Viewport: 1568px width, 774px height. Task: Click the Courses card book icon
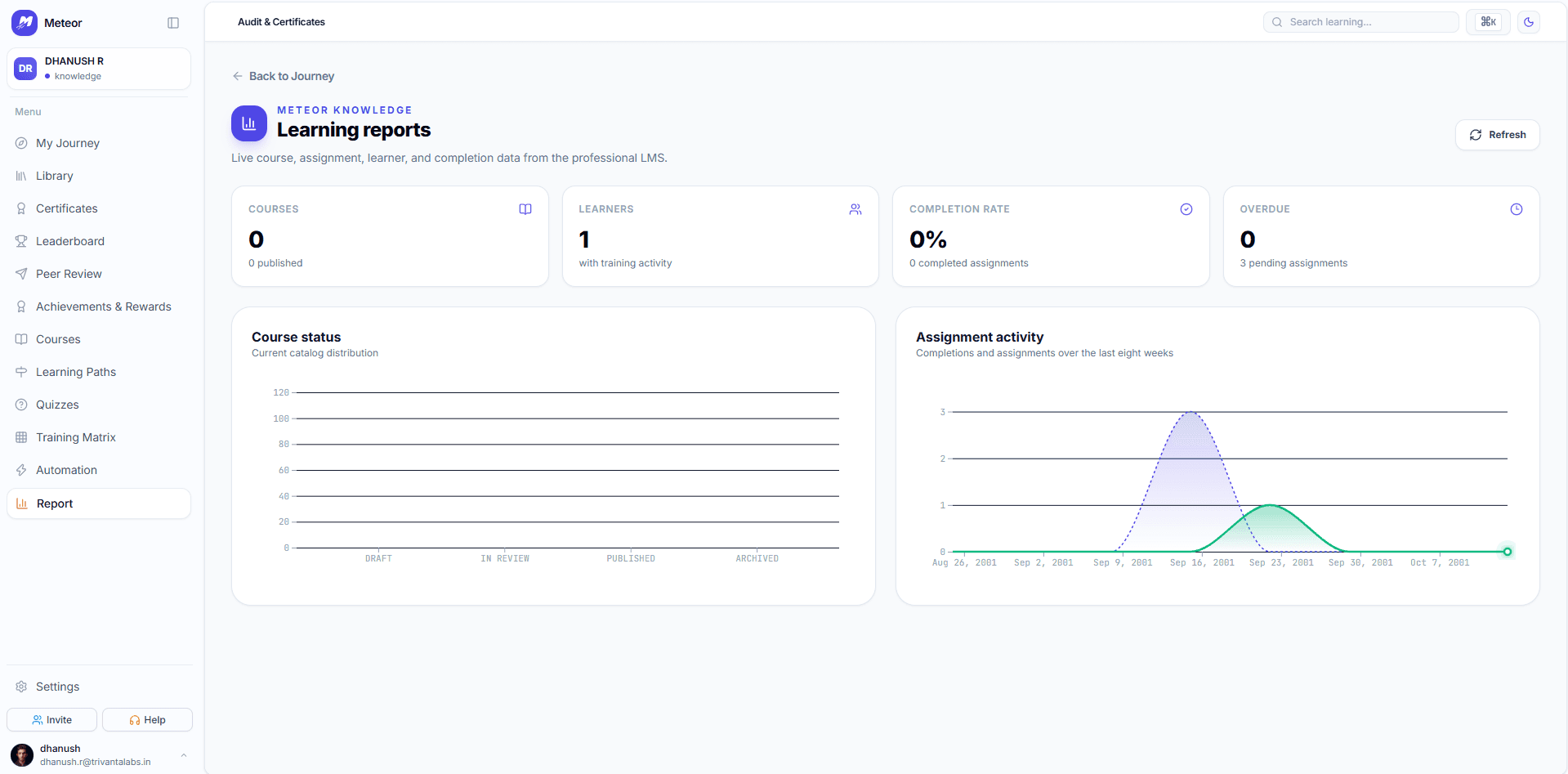coord(525,209)
